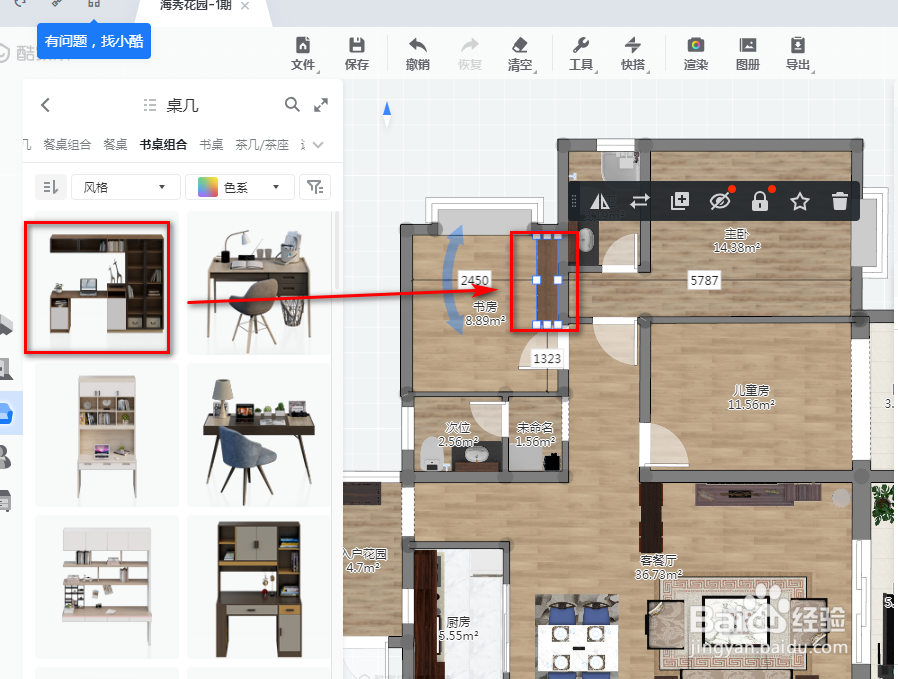Replace the selected item with swap icon

[x=640, y=201]
